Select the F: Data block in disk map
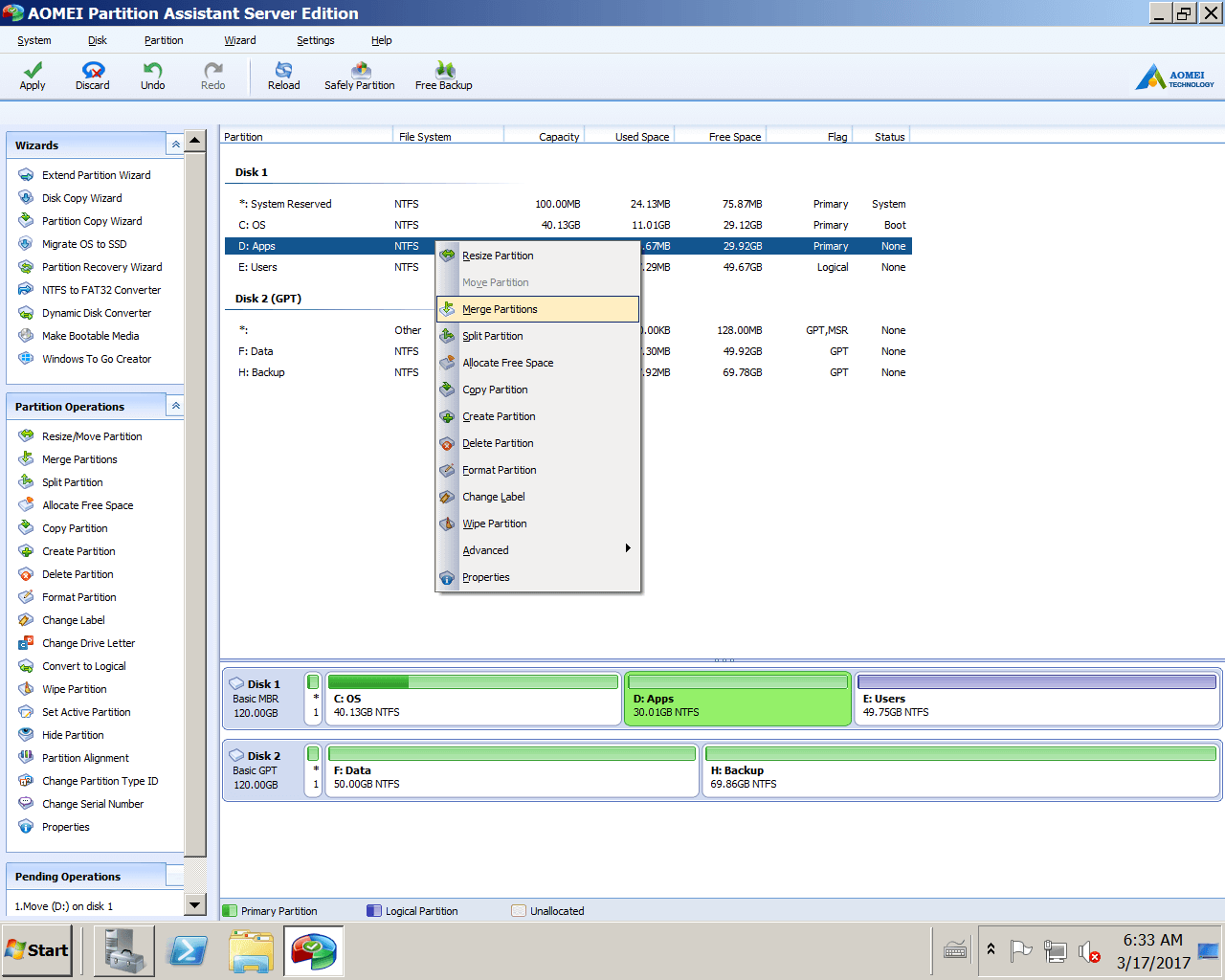This screenshot has width=1225, height=980. (x=512, y=770)
